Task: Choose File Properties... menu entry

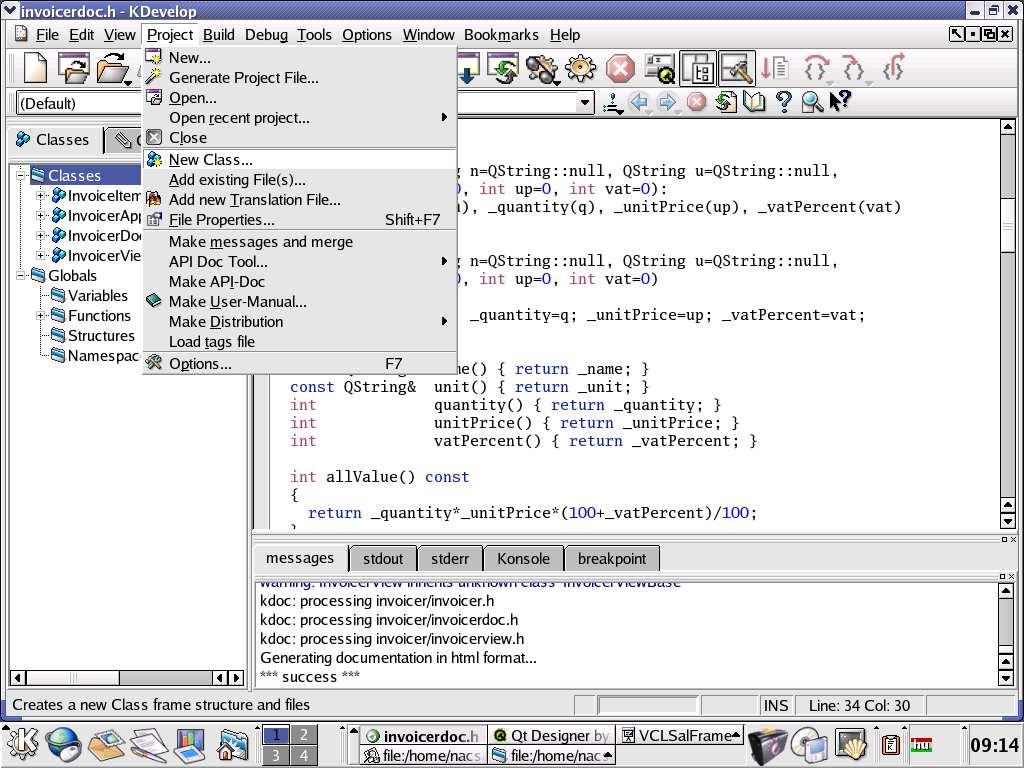Action: pyautogui.click(x=299, y=219)
